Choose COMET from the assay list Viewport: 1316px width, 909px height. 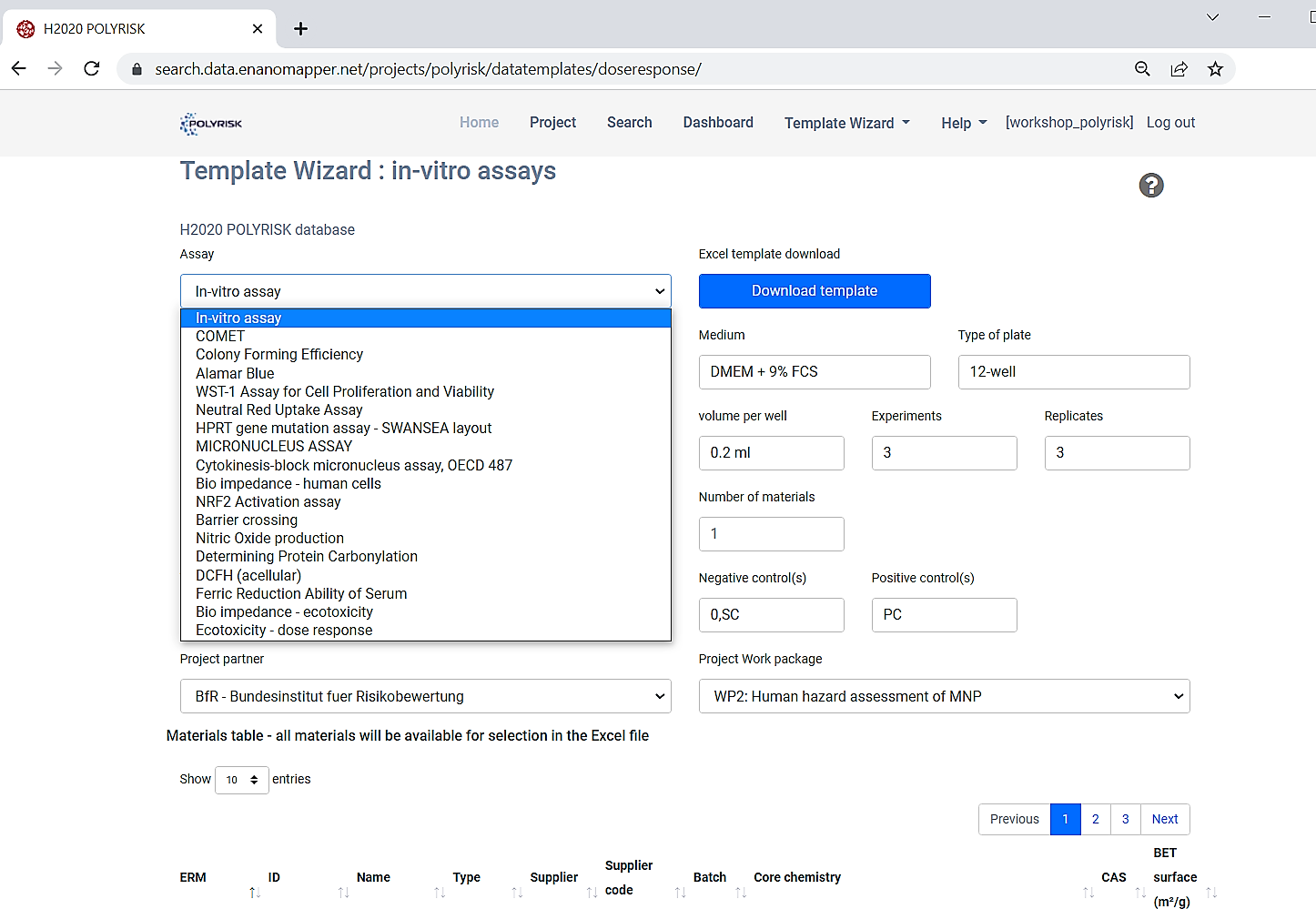pos(220,337)
